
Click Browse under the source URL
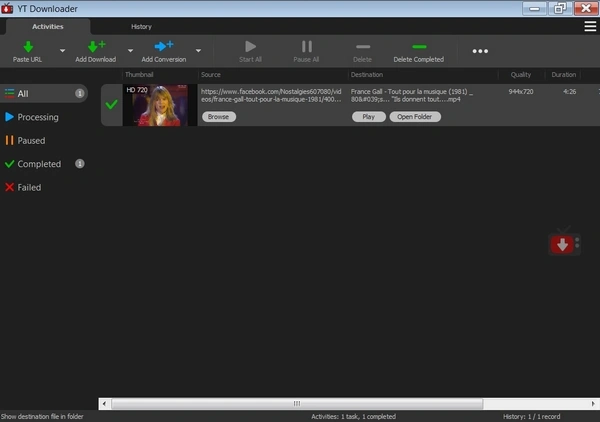pos(218,117)
